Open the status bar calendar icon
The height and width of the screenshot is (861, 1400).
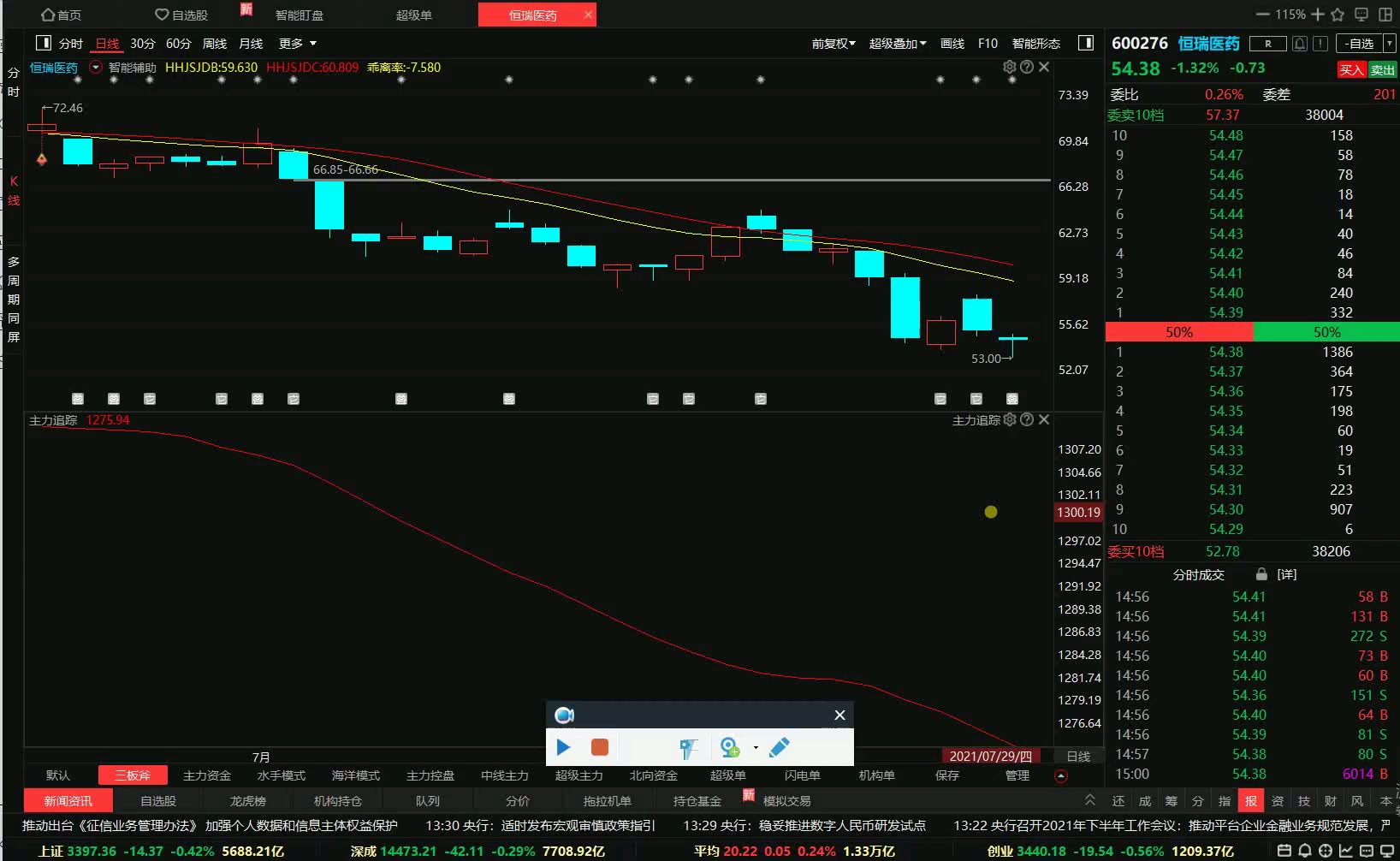pos(1284,851)
